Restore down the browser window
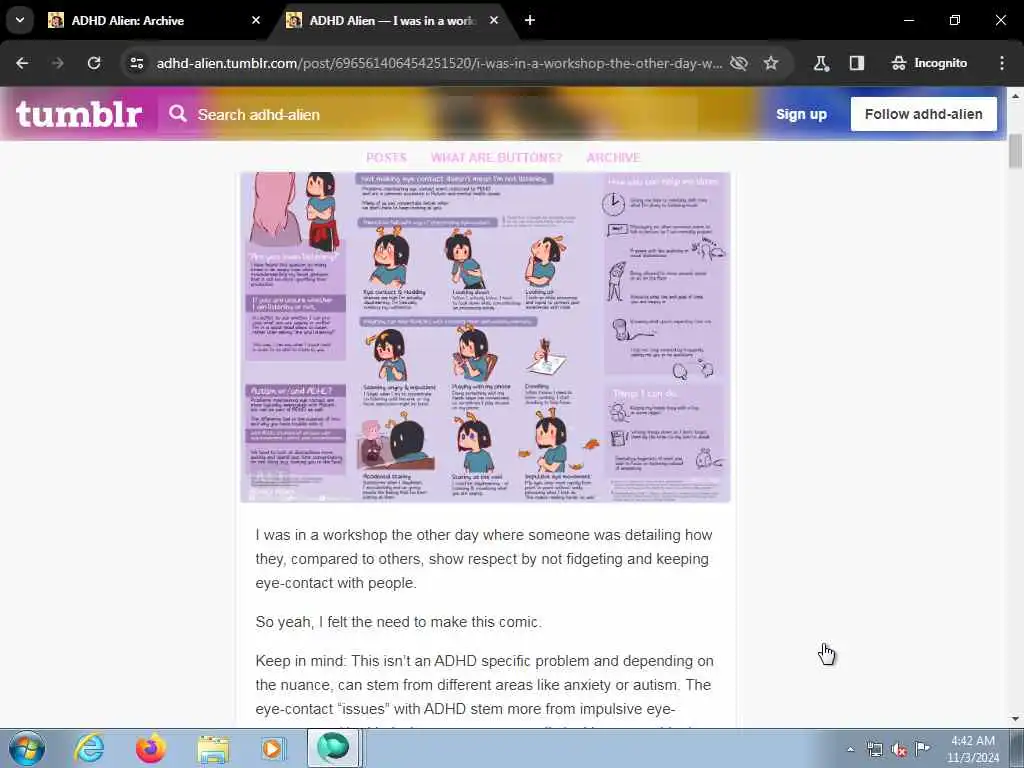 (955, 20)
